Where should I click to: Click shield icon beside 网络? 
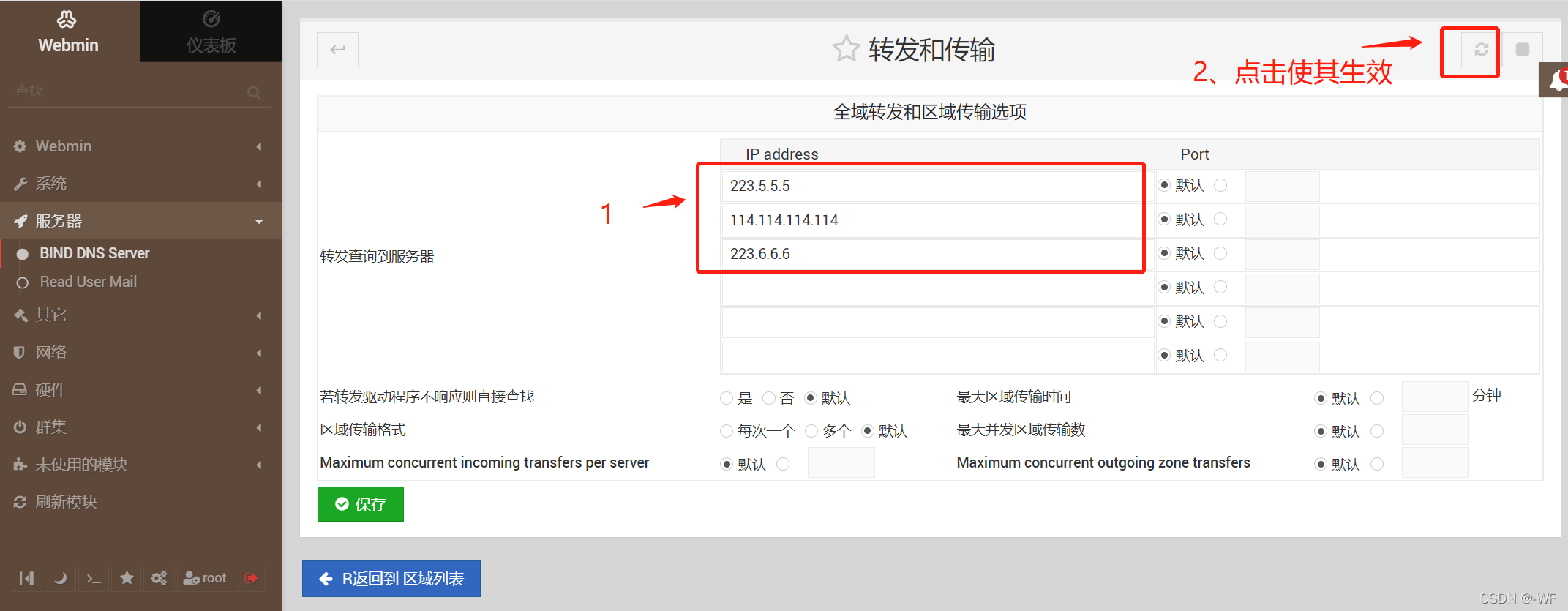pyautogui.click(x=20, y=353)
